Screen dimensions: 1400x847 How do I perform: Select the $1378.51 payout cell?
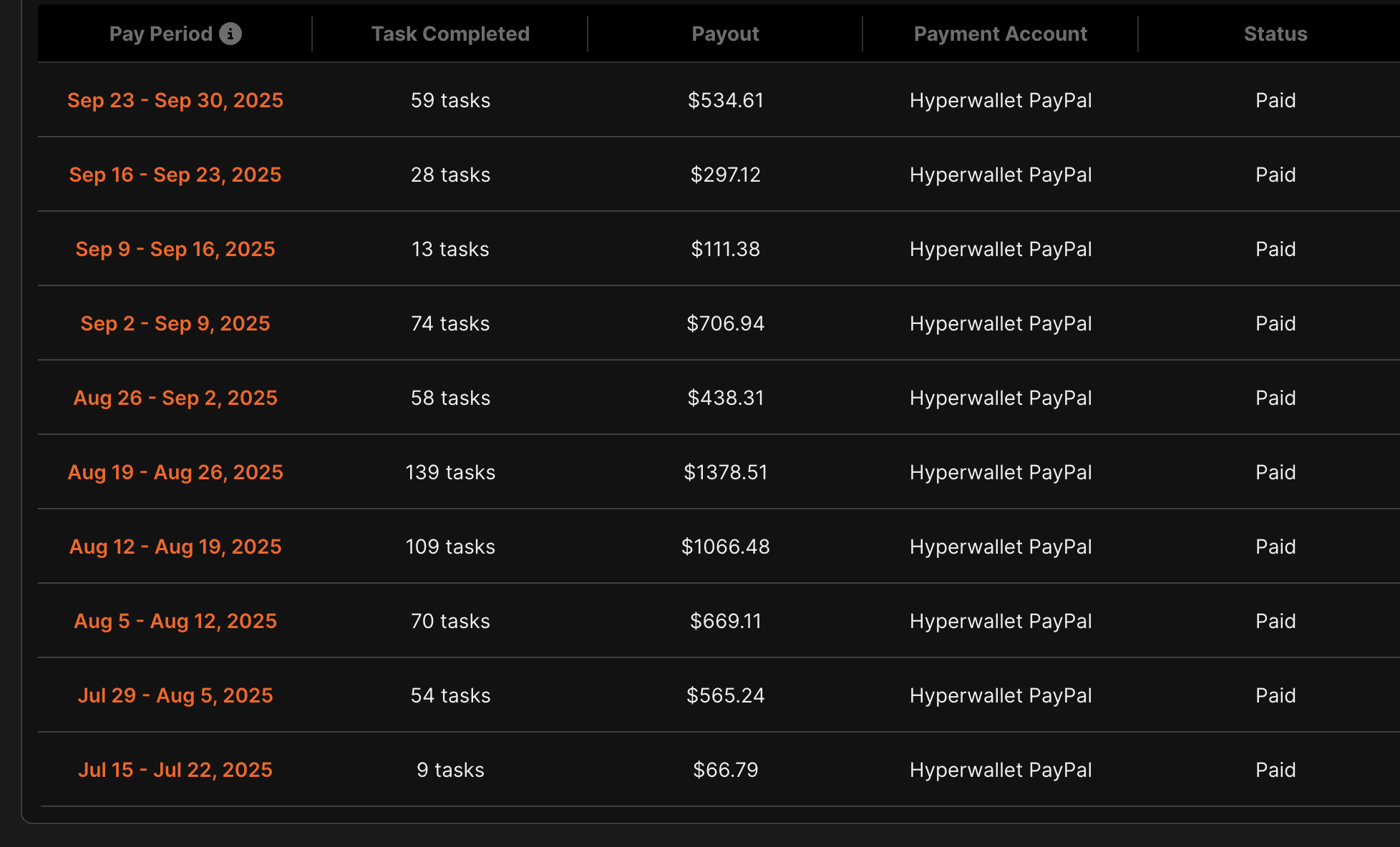tap(725, 472)
